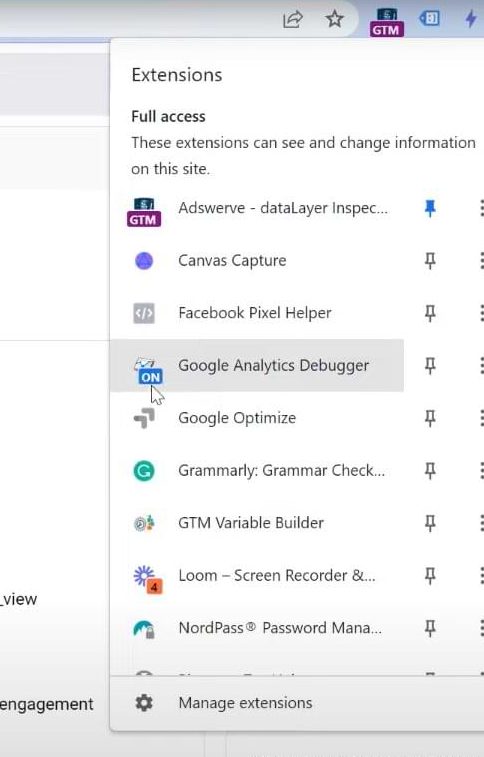484x757 pixels.
Task: Click the GTM dataLayer Inspector toolbar icon
Action: (x=387, y=22)
